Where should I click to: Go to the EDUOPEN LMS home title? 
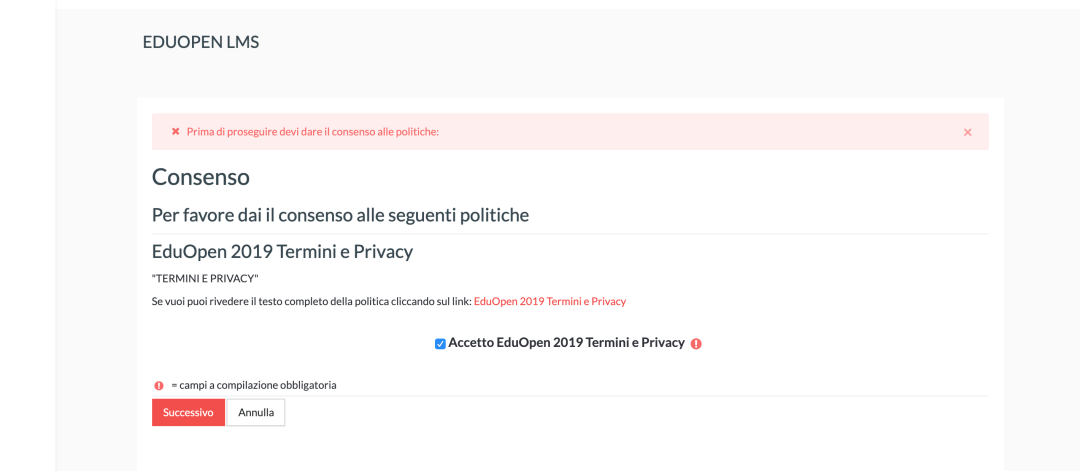click(x=201, y=42)
